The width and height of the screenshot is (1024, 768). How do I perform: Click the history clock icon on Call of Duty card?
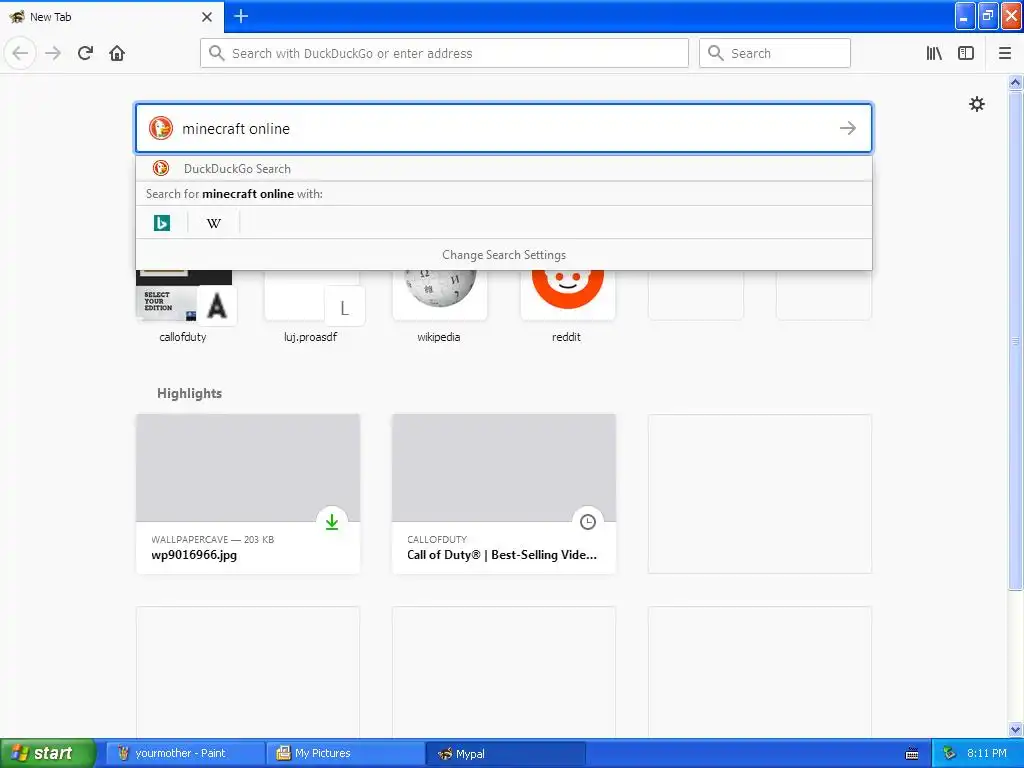588,522
